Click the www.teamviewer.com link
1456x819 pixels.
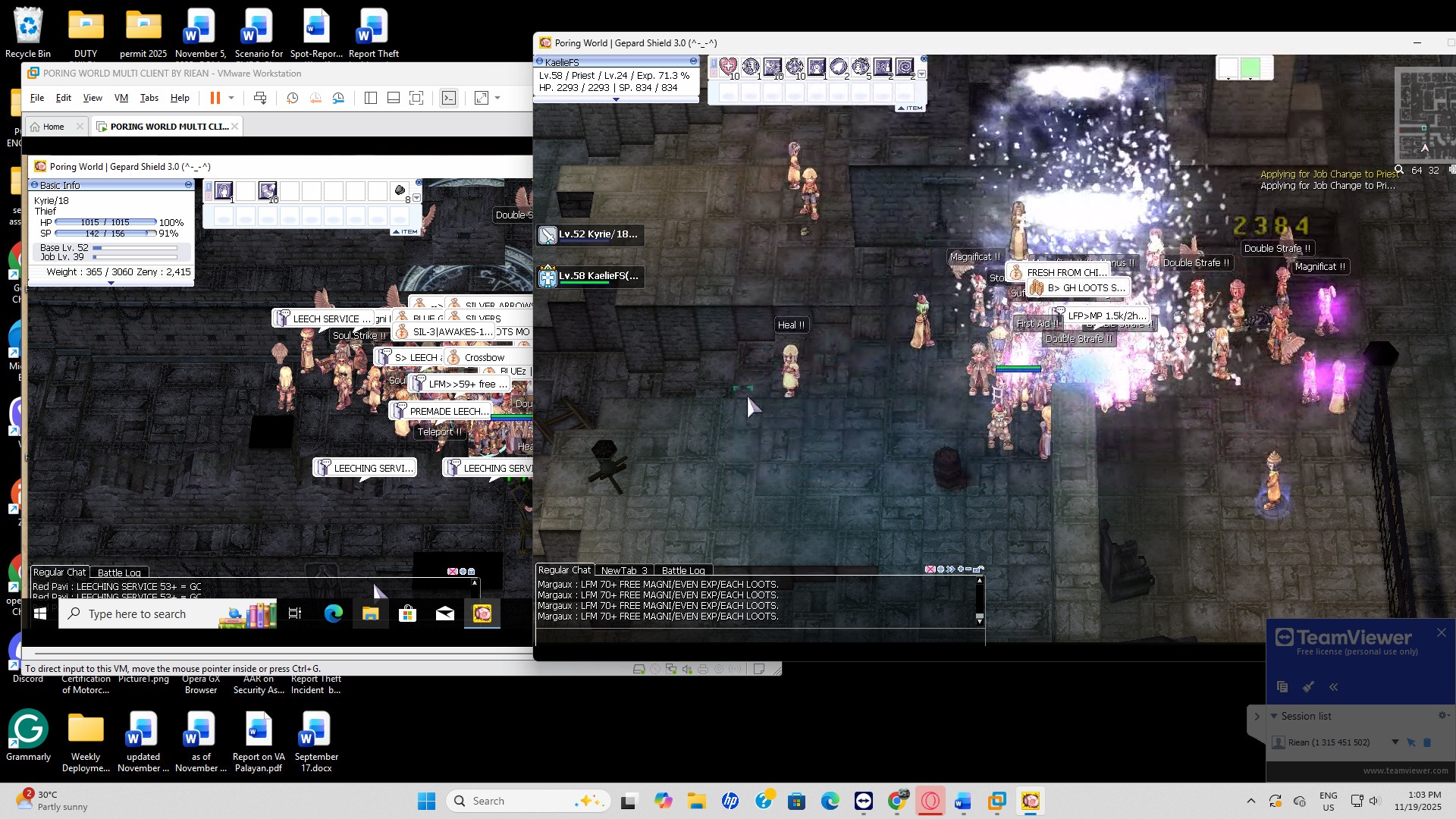(x=1405, y=770)
